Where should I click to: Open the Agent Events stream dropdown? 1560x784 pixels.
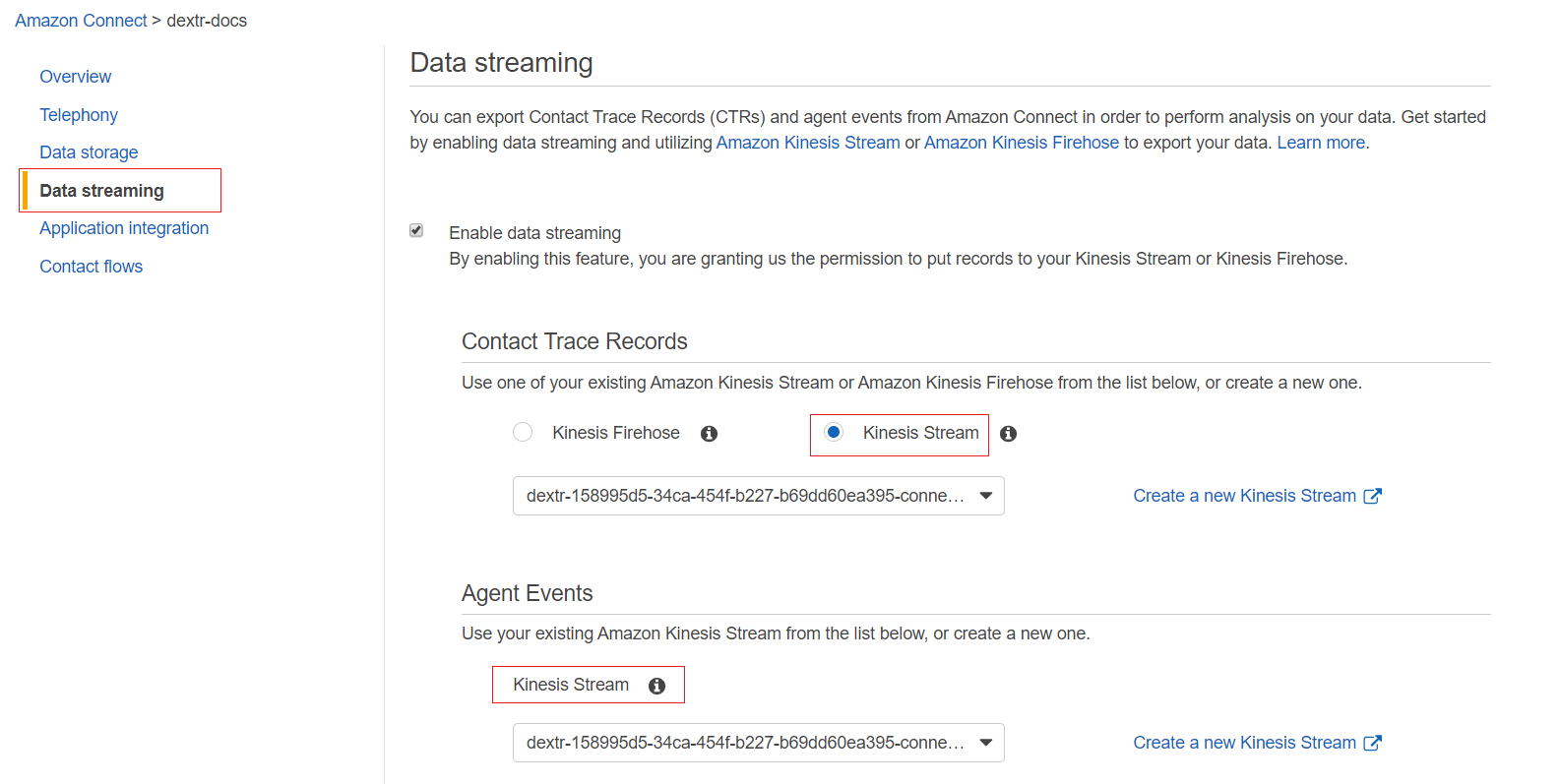[758, 743]
